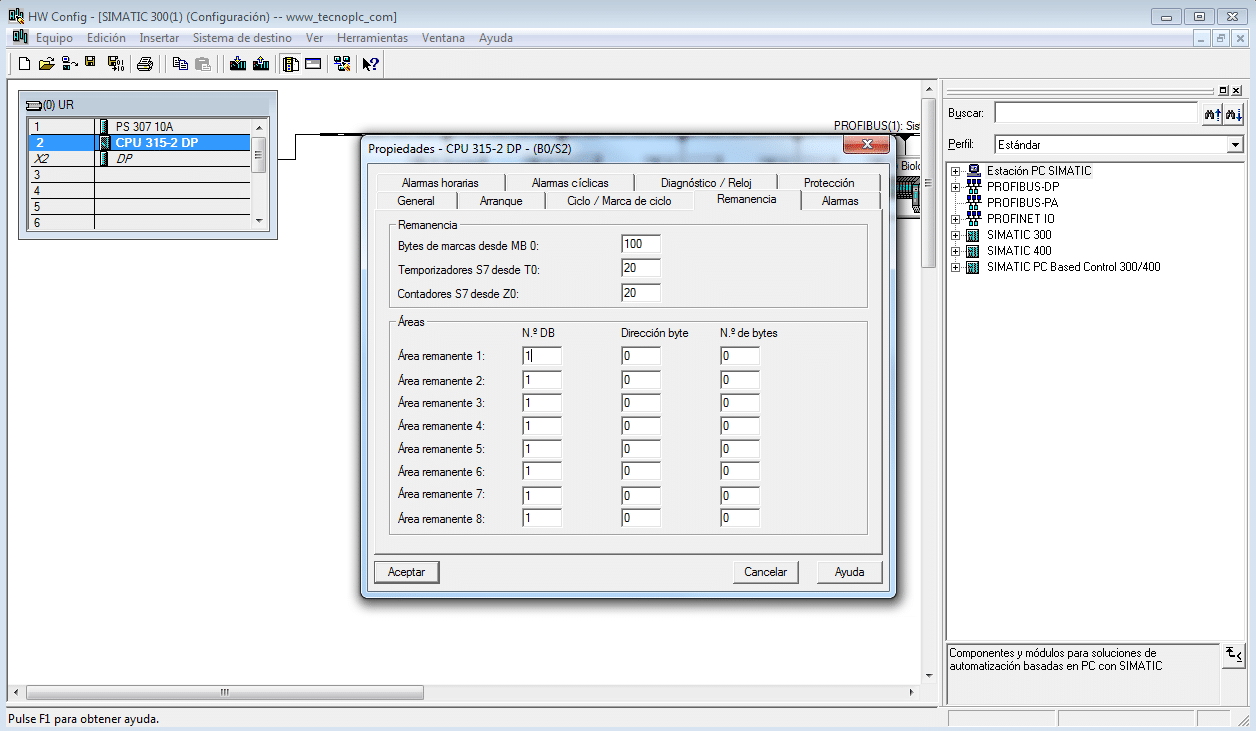Click the Print toolbar icon
1256x731 pixels.
[x=145, y=64]
